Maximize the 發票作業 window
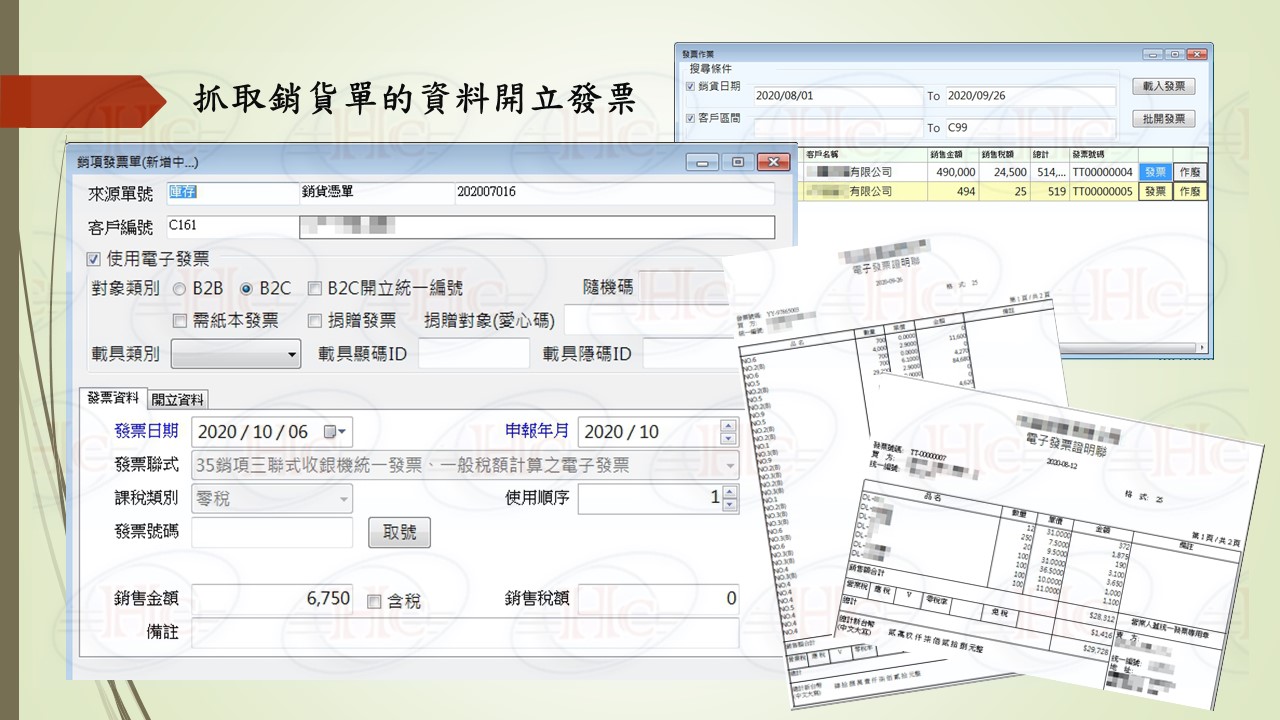The image size is (1280, 720). tap(1175, 54)
